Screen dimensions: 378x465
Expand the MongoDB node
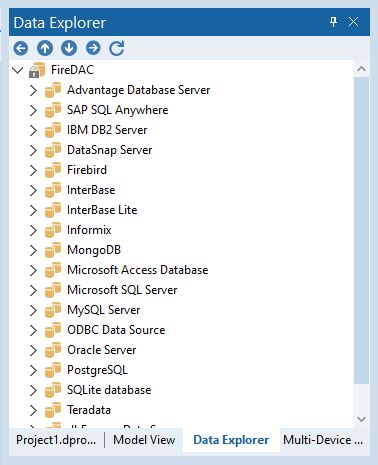click(x=33, y=250)
